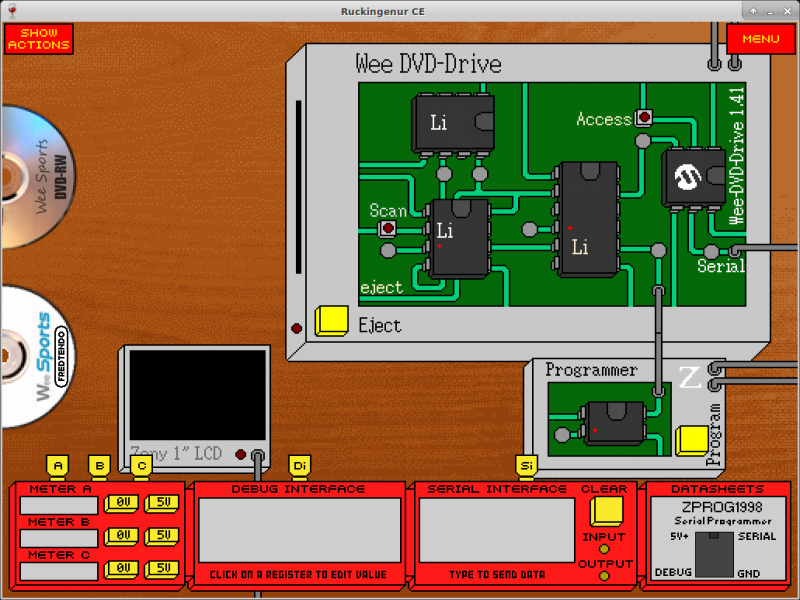This screenshot has width=800, height=600.
Task: Click the Debug Interface register display
Action: [299, 530]
